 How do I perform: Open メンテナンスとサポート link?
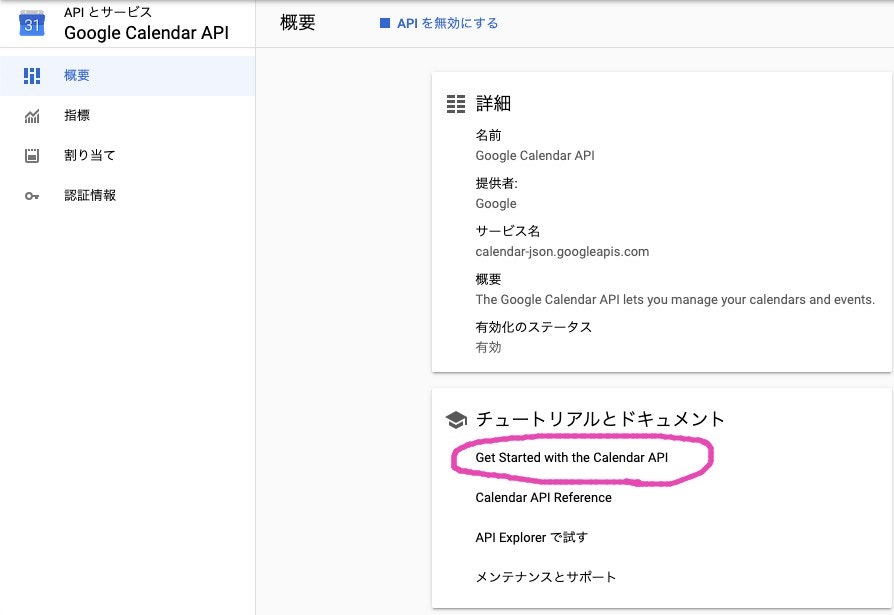click(x=546, y=577)
